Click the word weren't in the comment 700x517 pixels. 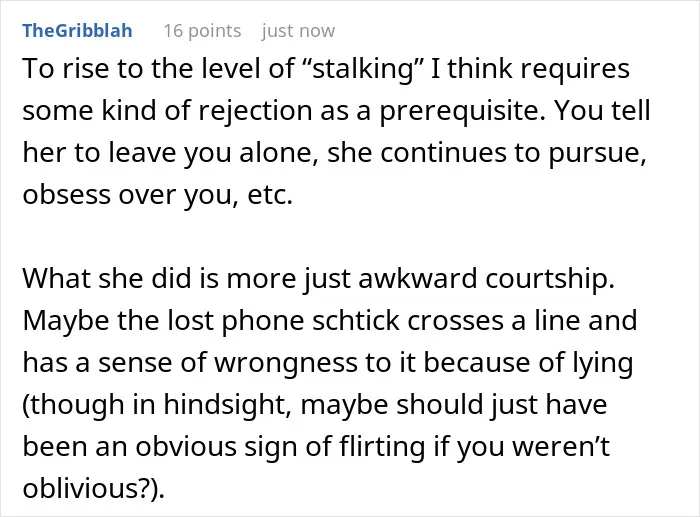pos(561,446)
